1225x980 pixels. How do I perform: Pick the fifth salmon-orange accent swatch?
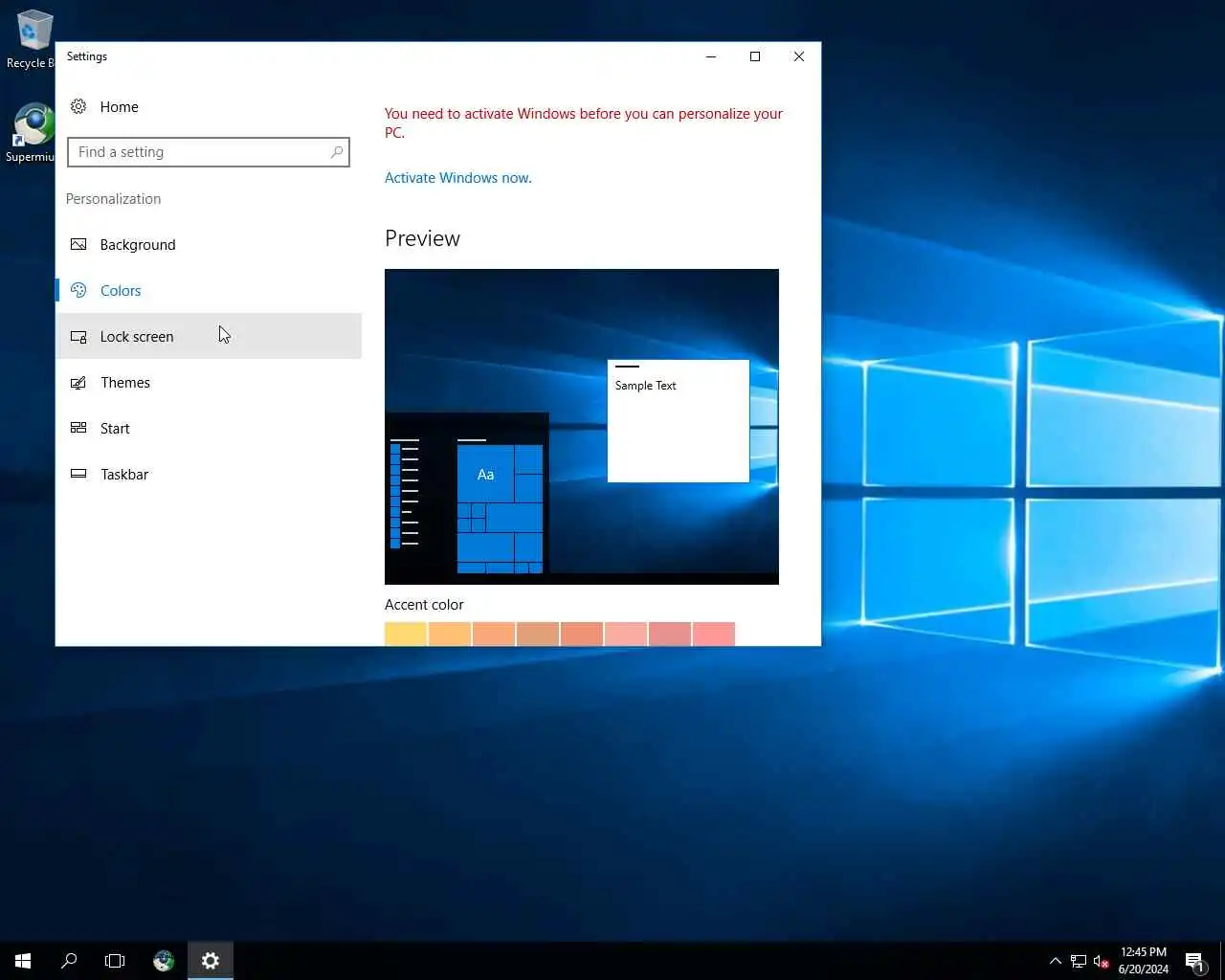click(582, 635)
